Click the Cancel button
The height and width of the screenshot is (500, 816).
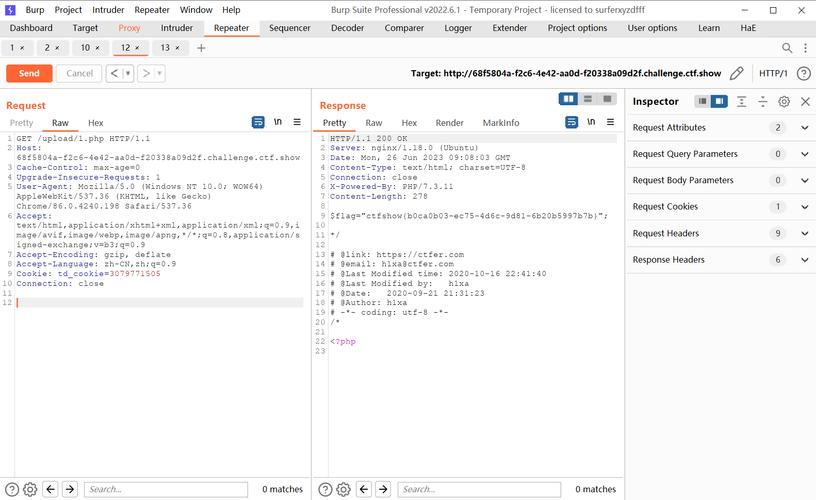[79, 73]
